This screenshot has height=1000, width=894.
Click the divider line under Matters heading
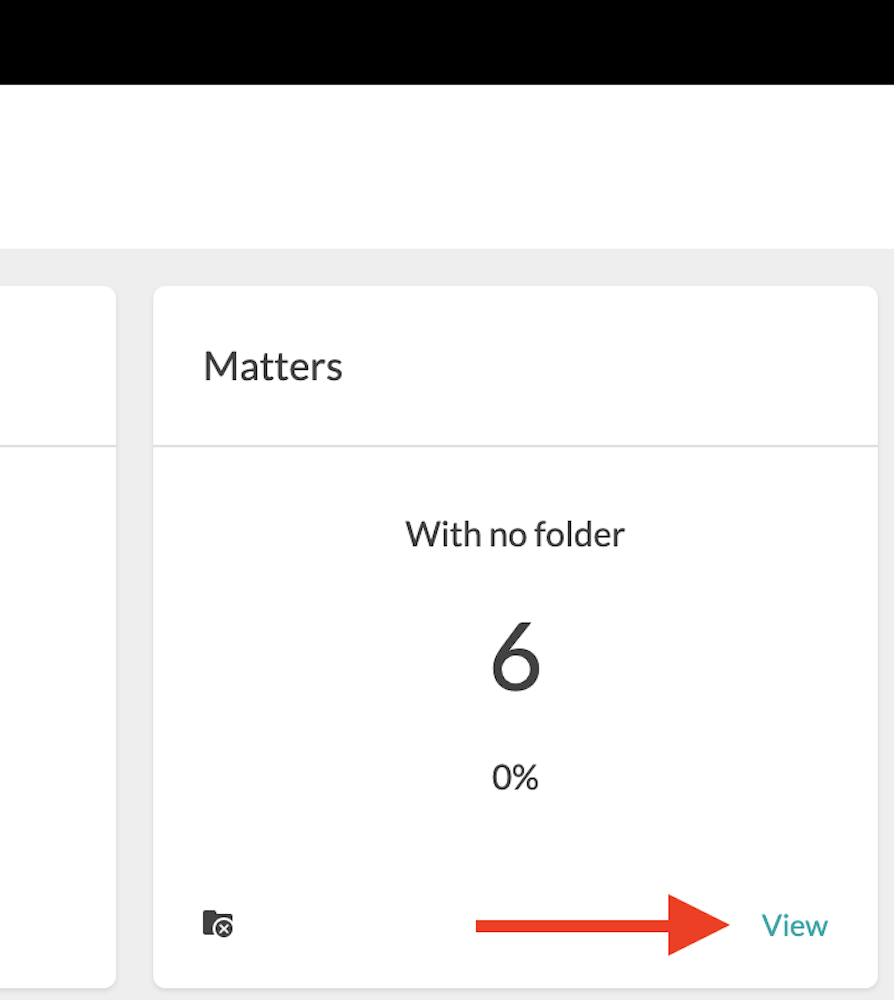point(515,446)
